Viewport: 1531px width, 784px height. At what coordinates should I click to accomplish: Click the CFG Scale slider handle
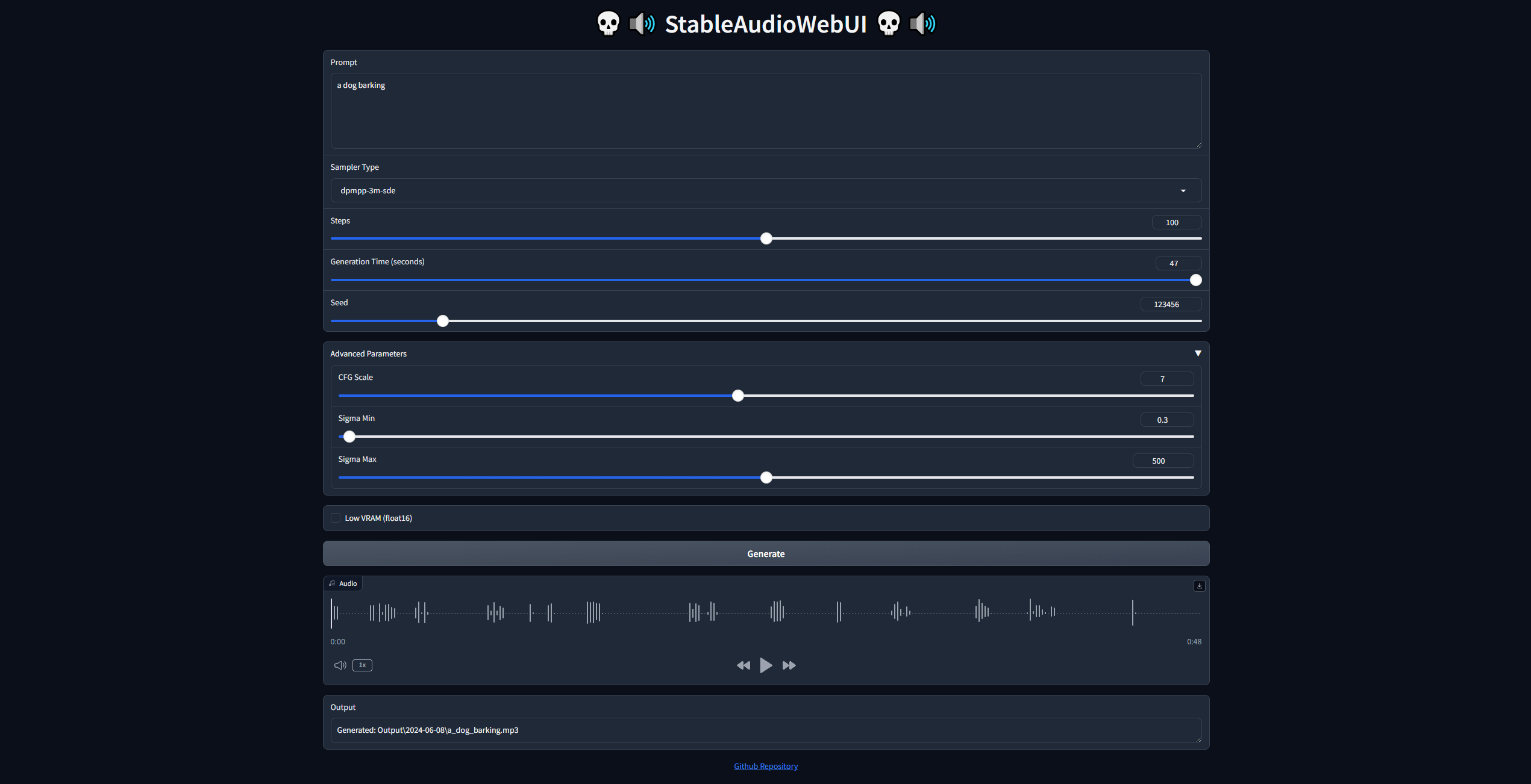(x=737, y=396)
